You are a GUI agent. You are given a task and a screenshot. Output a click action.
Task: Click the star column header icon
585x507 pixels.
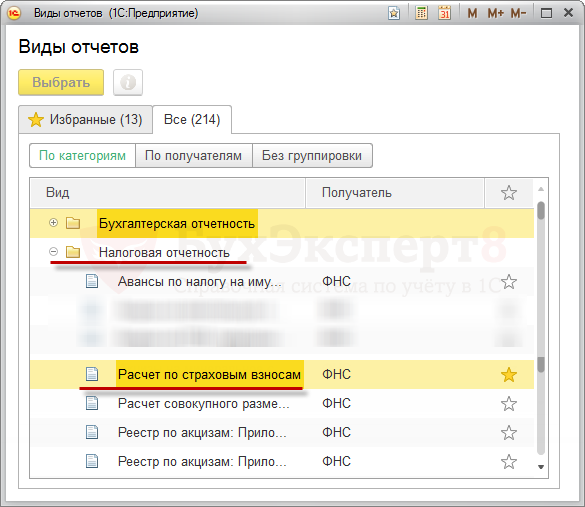coord(509,193)
